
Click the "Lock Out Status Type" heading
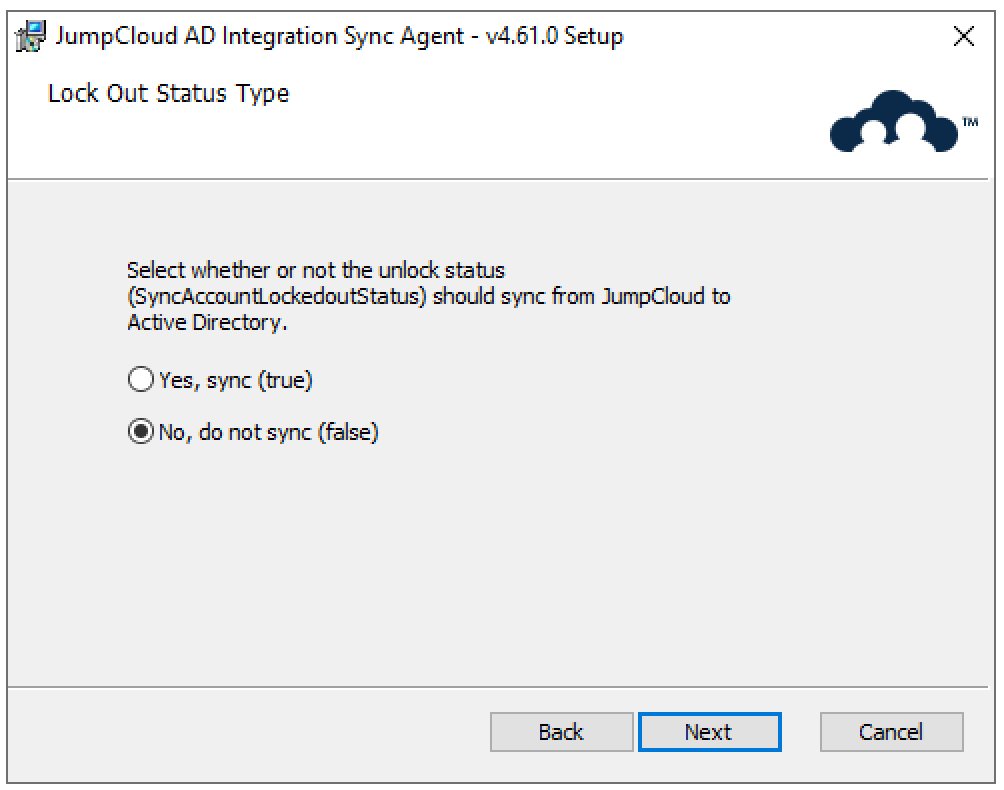click(x=168, y=94)
